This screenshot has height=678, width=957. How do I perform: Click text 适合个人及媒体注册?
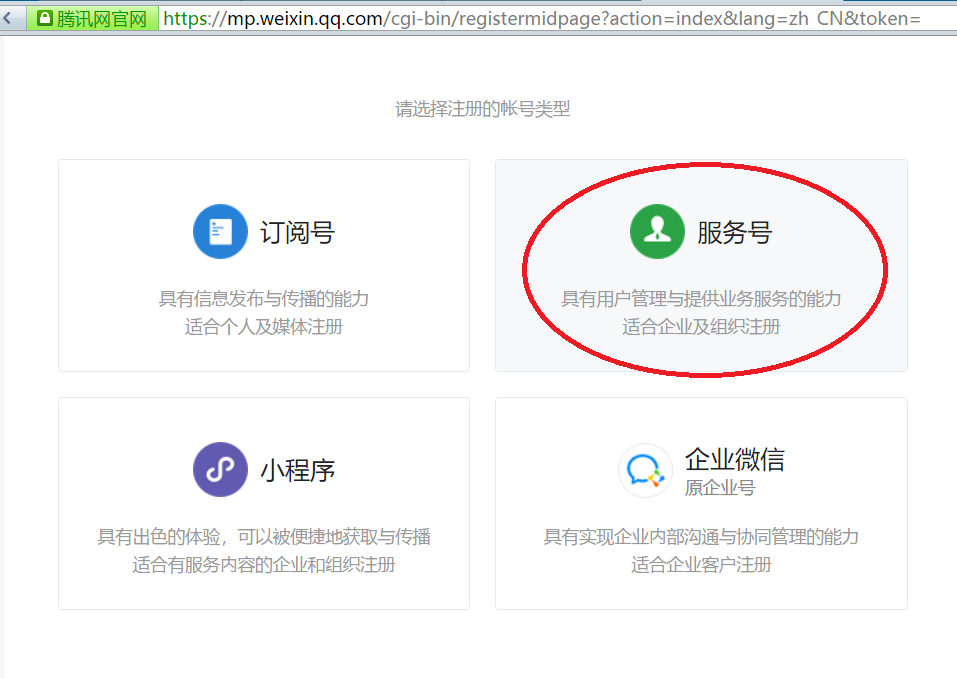coord(264,326)
